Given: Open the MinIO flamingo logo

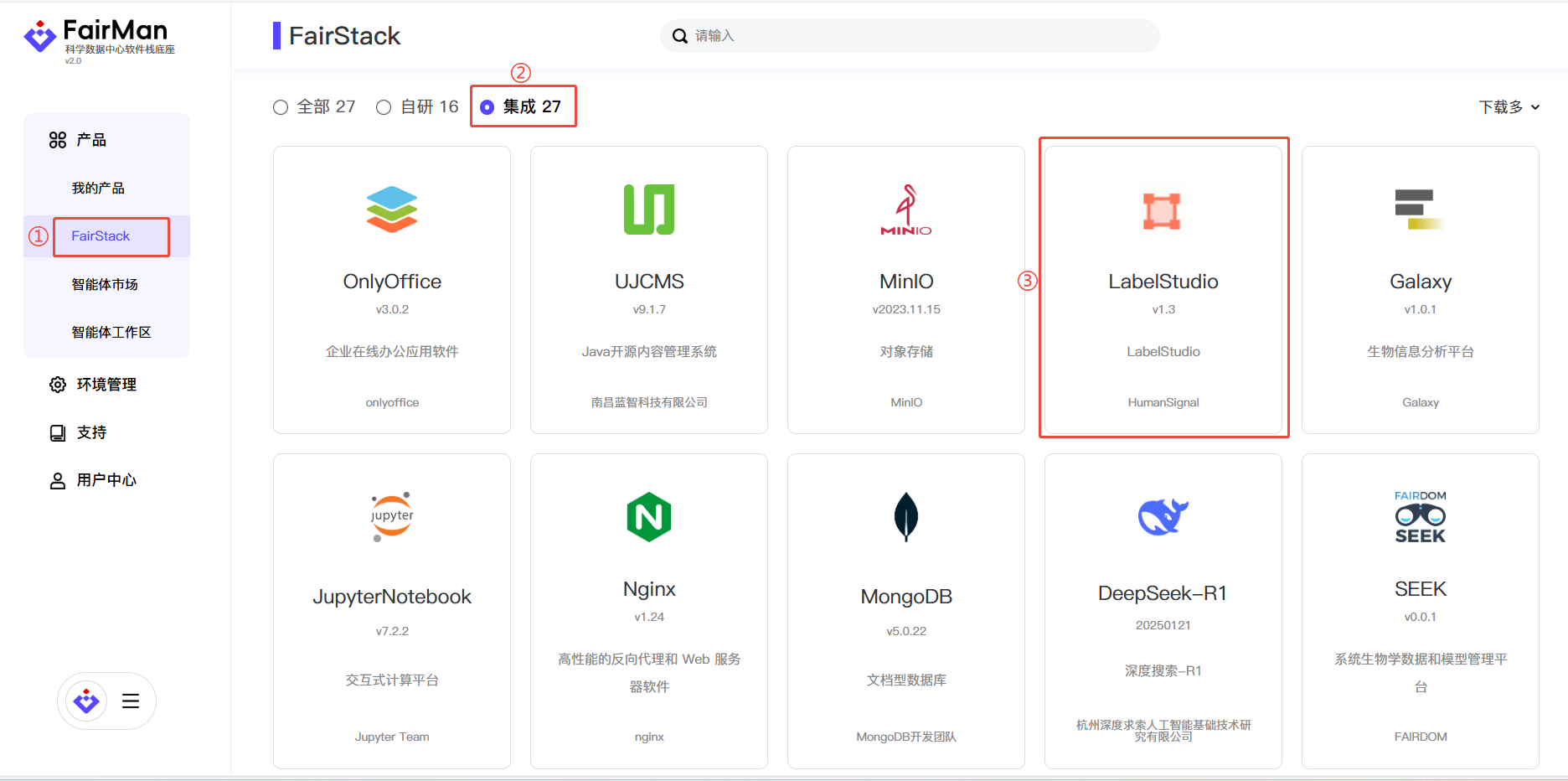Looking at the screenshot, I should pyautogui.click(x=906, y=209).
